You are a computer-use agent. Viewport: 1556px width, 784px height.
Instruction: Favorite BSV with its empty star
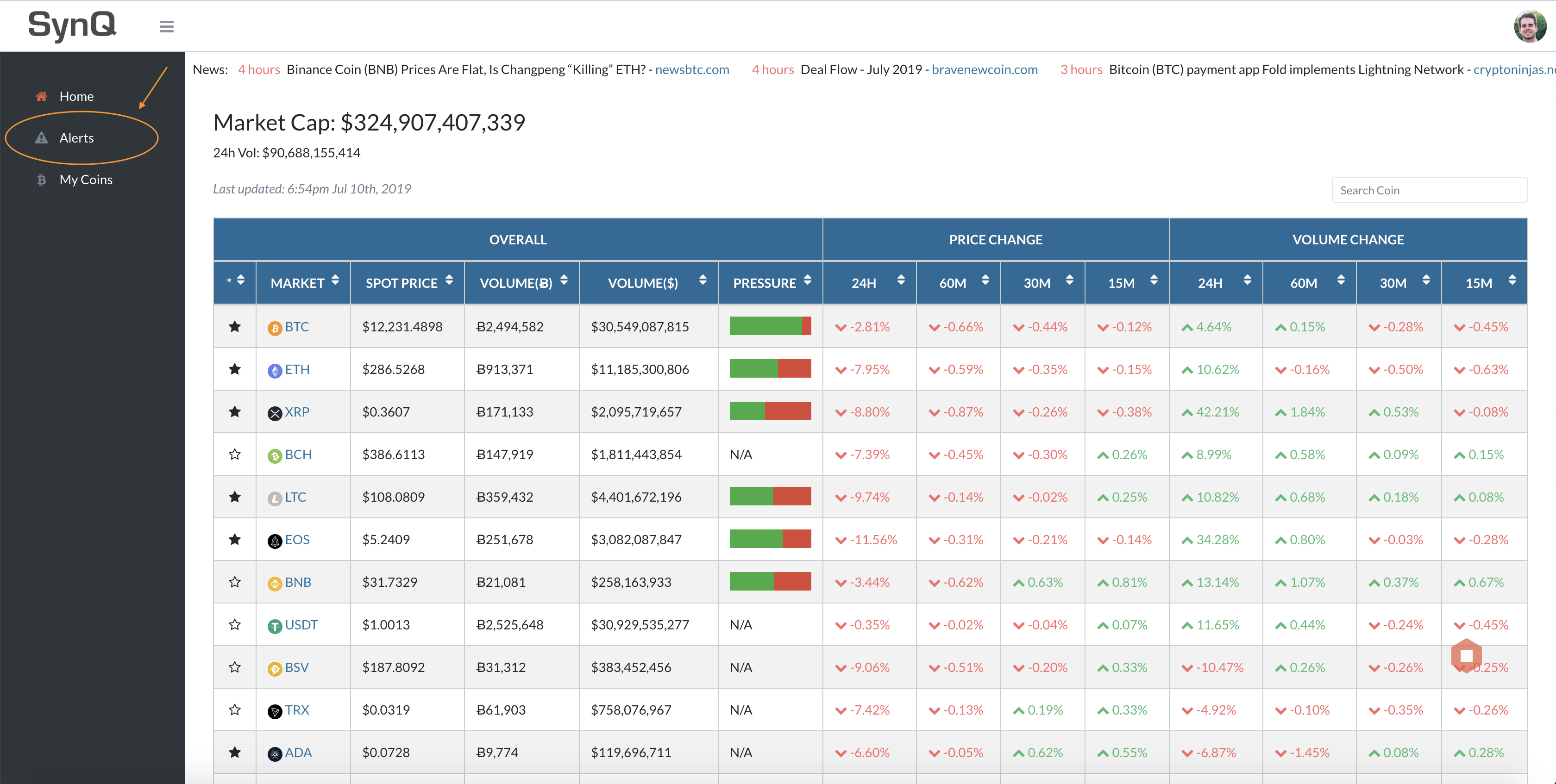click(235, 667)
